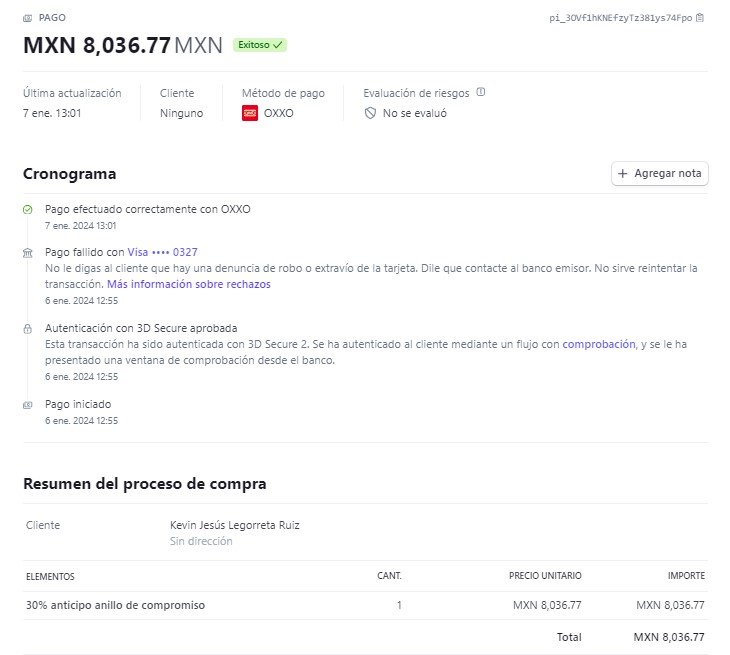Click the shield icon beside No se evaluó
Screen dimensions: 730x655
coord(370,113)
